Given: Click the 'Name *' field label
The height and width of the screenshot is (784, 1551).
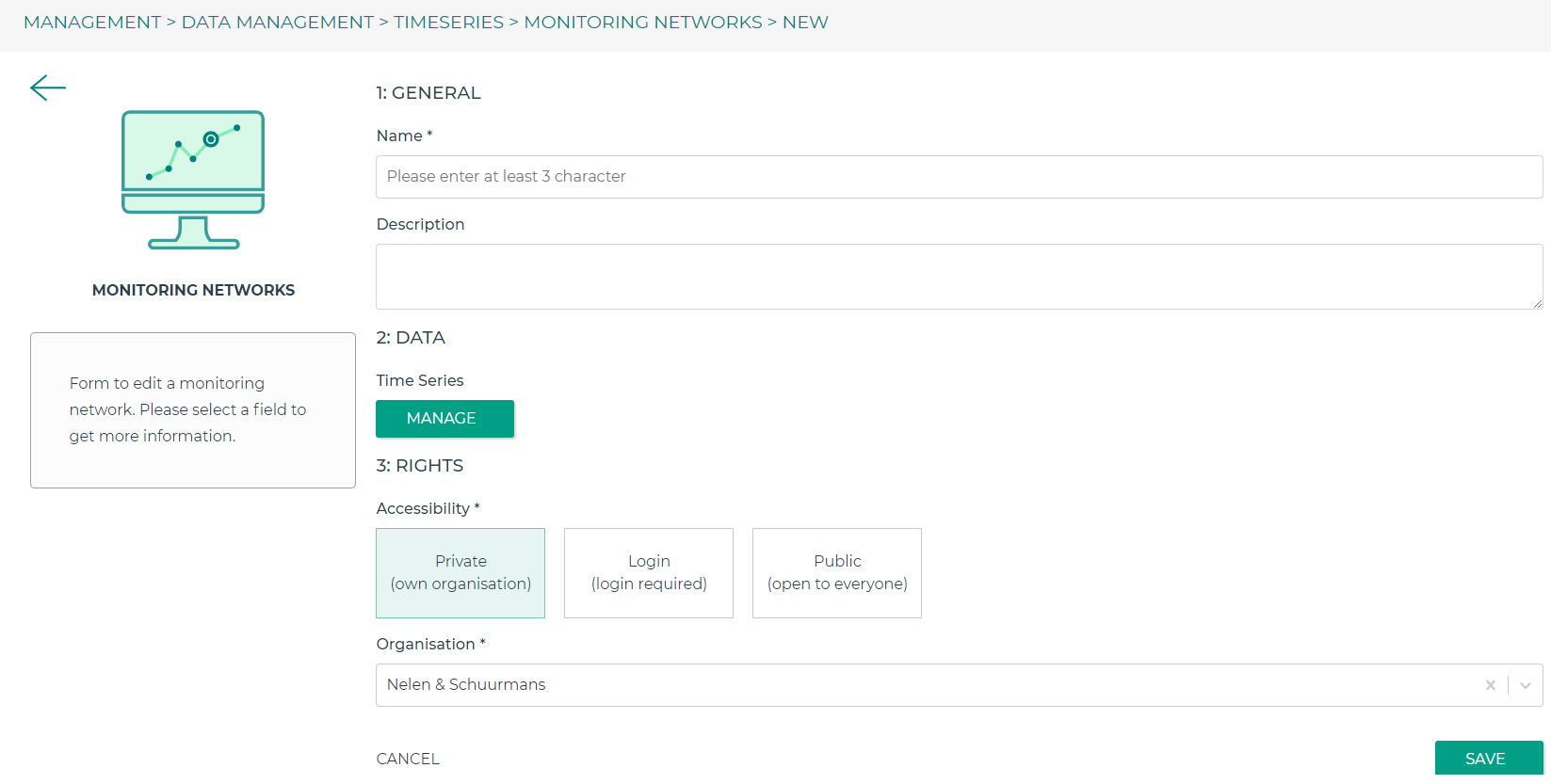Looking at the screenshot, I should [405, 136].
